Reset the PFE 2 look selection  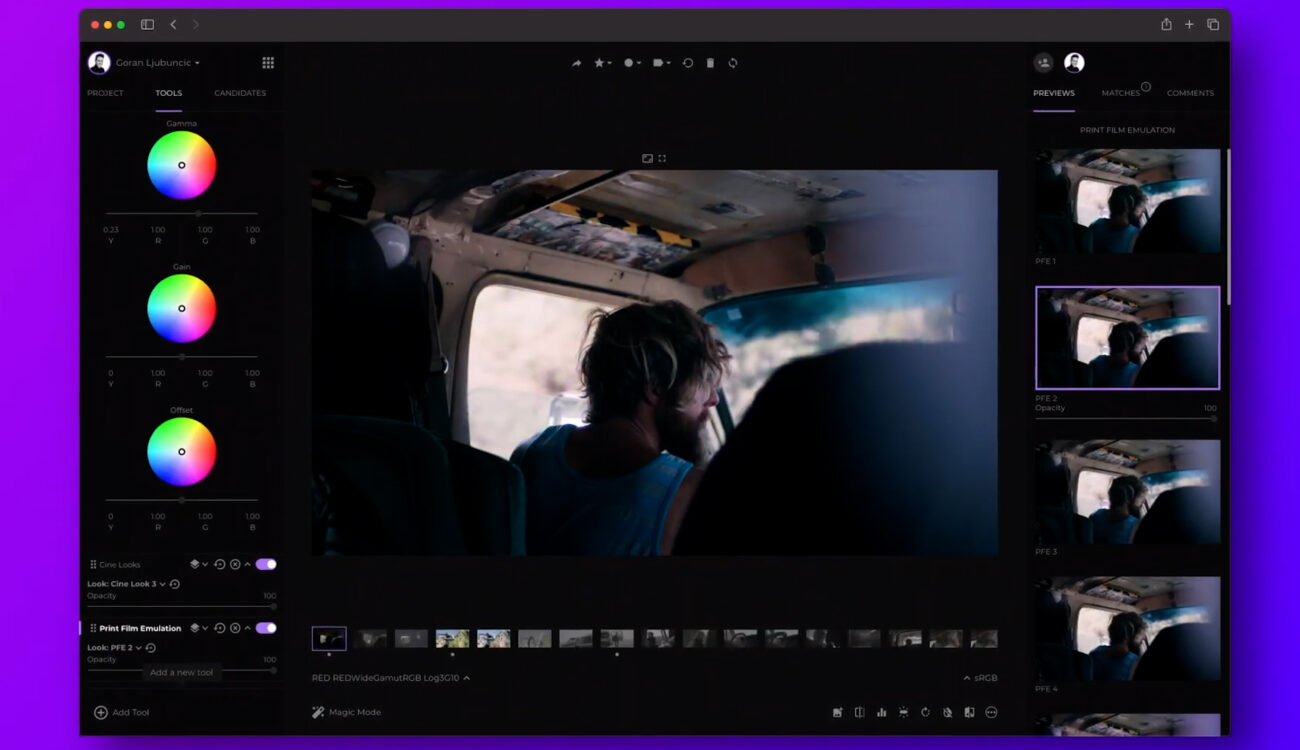tap(151, 648)
